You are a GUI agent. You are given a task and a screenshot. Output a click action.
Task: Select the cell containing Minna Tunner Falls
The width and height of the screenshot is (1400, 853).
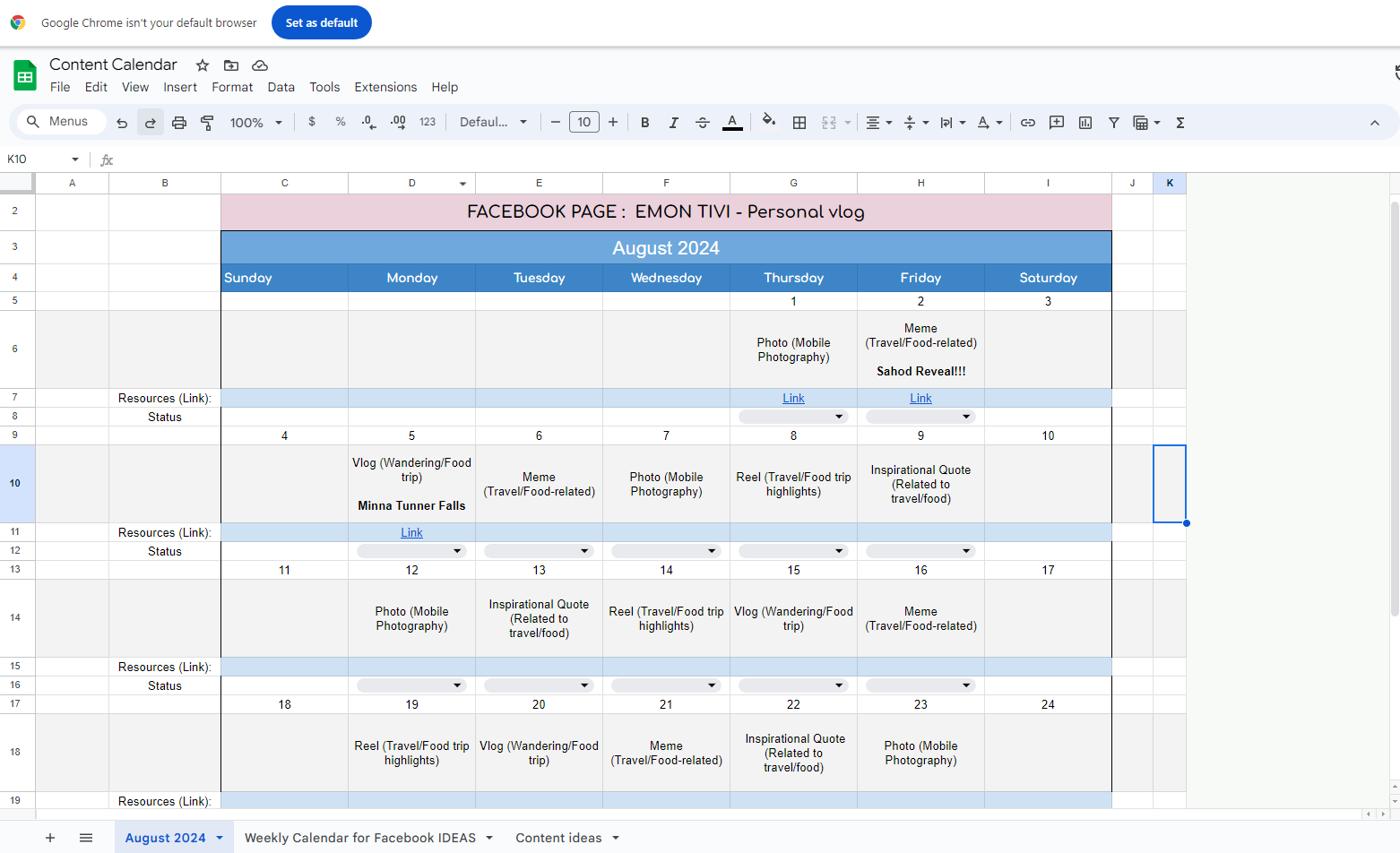coord(411,484)
